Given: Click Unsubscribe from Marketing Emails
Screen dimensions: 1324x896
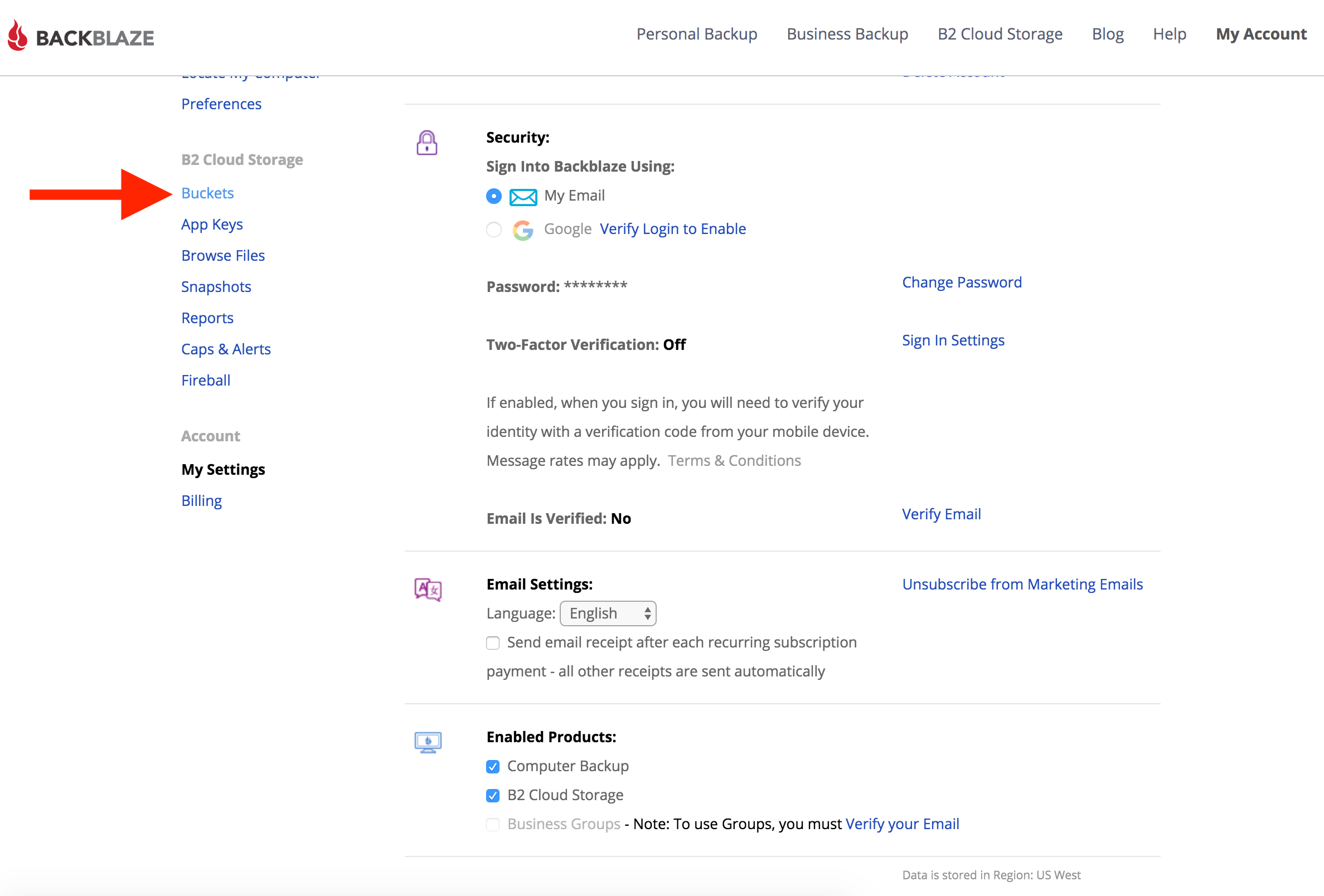Looking at the screenshot, I should click(1022, 584).
